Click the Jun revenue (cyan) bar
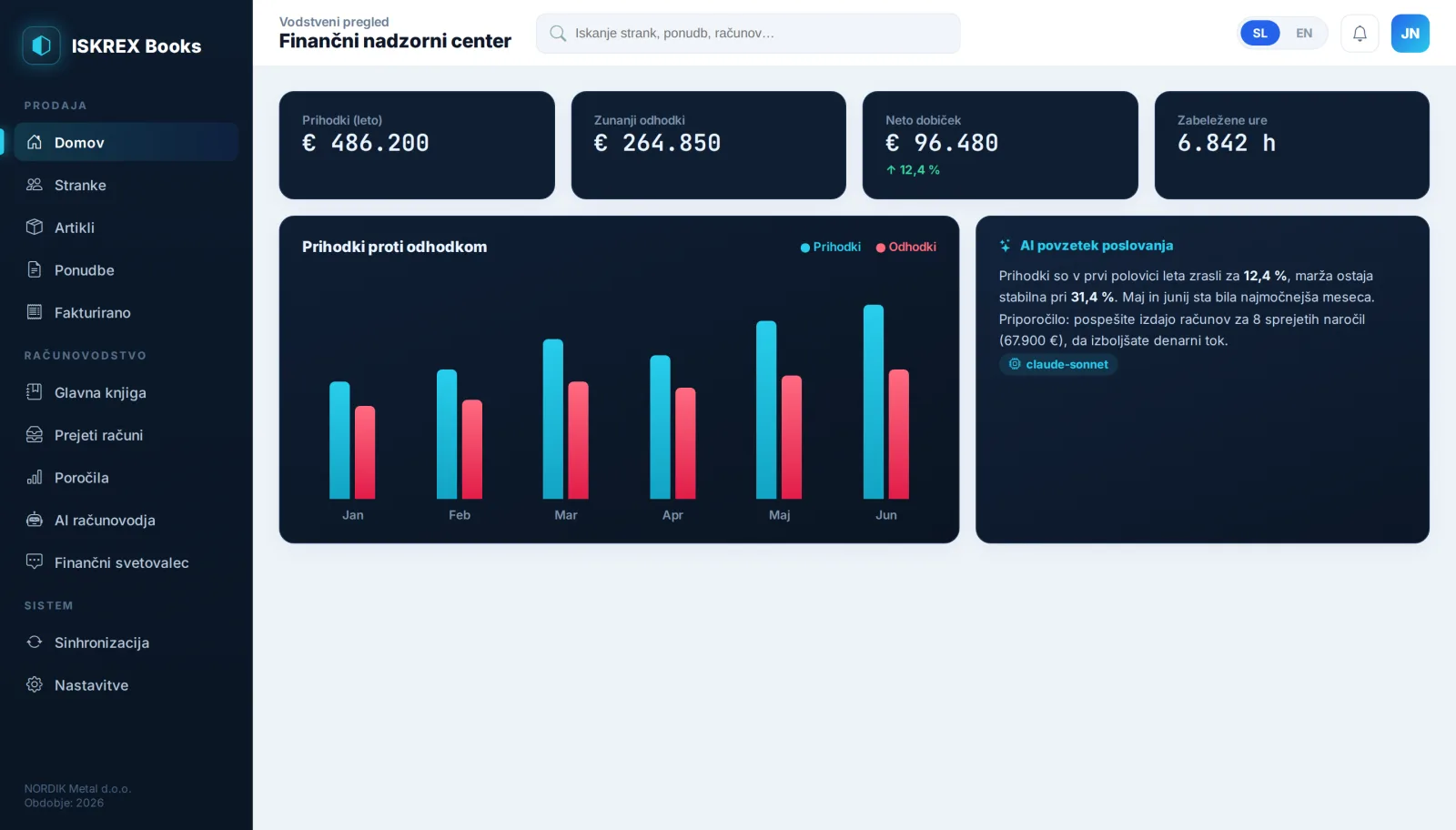Viewport: 1456px width, 830px height. (x=874, y=401)
